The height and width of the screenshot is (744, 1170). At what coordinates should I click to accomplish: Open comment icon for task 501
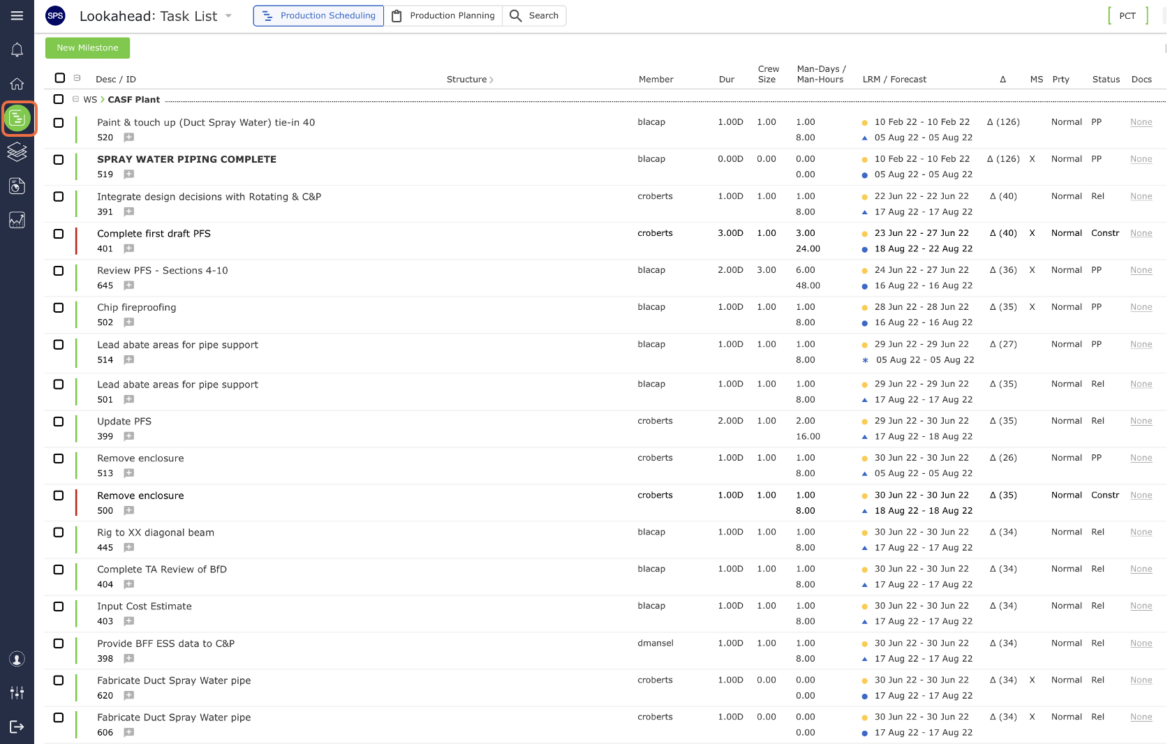[129, 399]
